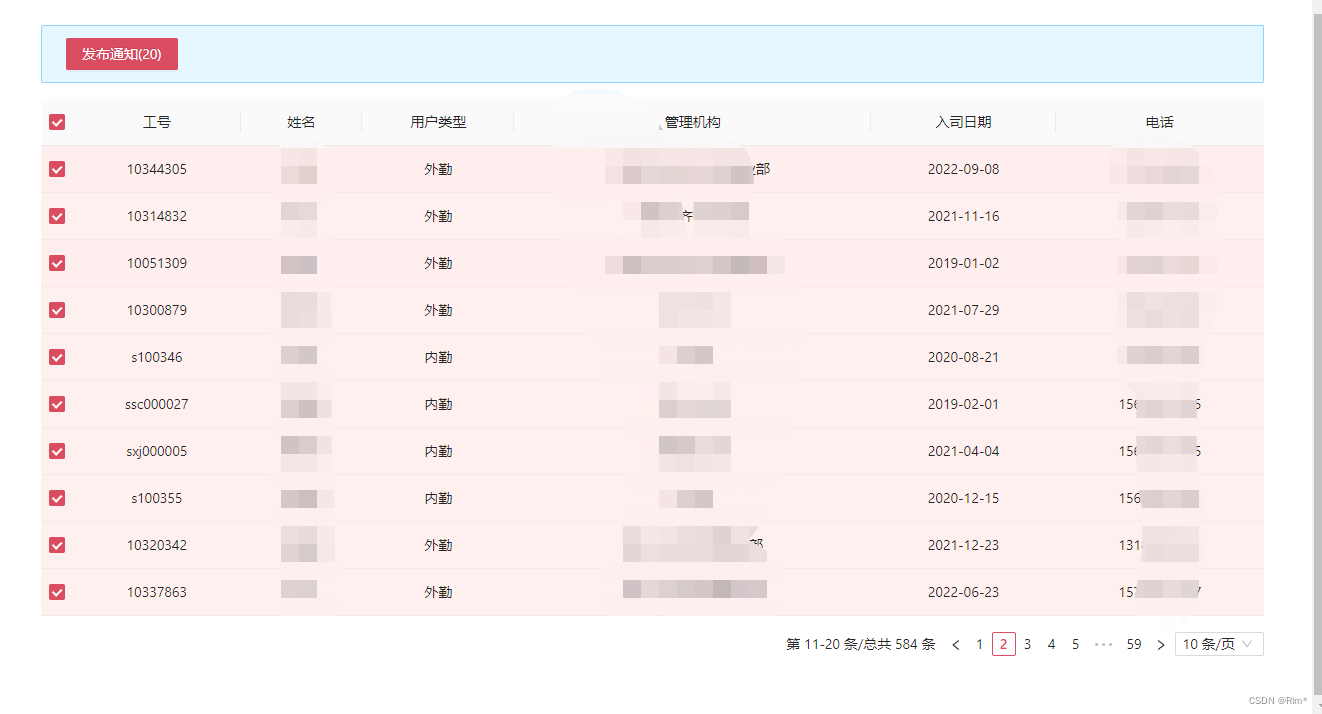1322x714 pixels.
Task: Uncheck the row for employee sxj000005
Action: pyautogui.click(x=57, y=451)
